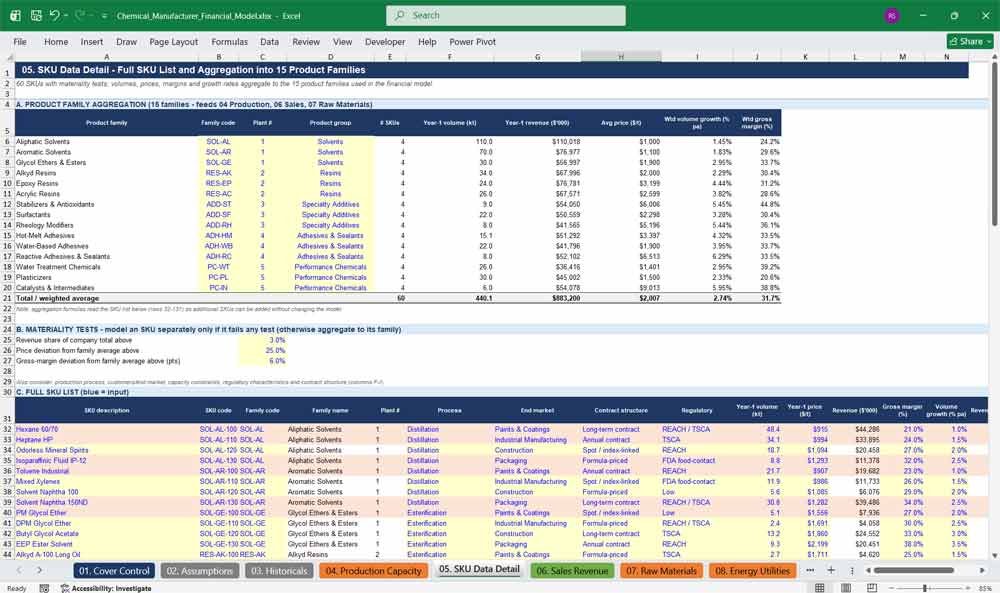Click the vertical scrollbar down arrow
Viewport: 1000px width, 593px height.
coord(994,555)
